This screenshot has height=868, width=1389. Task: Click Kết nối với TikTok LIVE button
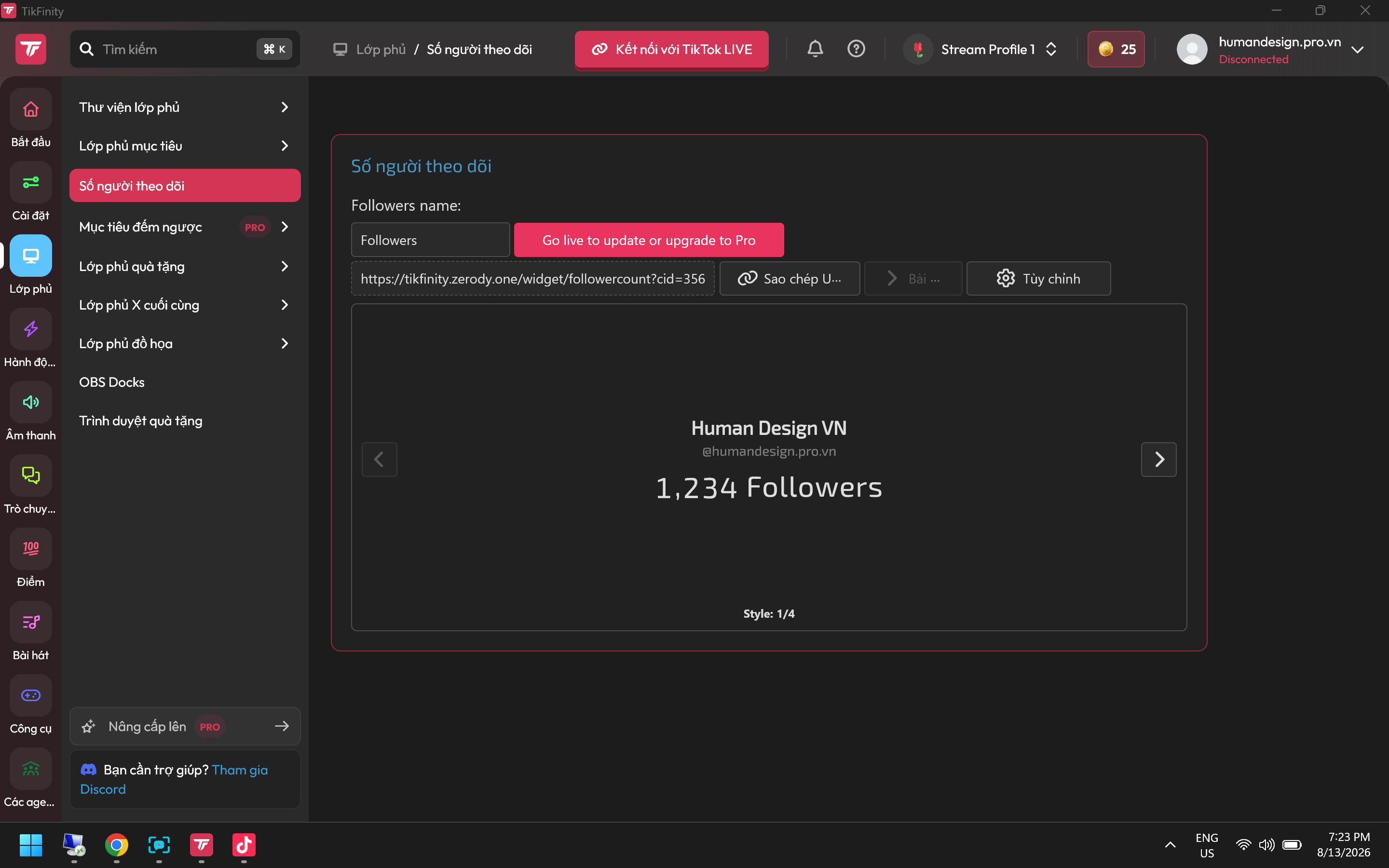coord(671,49)
